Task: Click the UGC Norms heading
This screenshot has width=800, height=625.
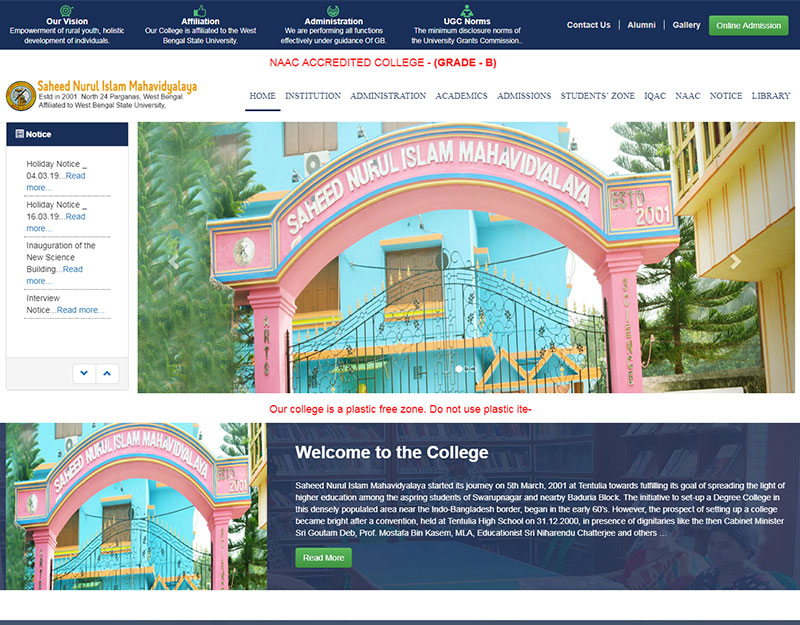Action: pyautogui.click(x=467, y=21)
